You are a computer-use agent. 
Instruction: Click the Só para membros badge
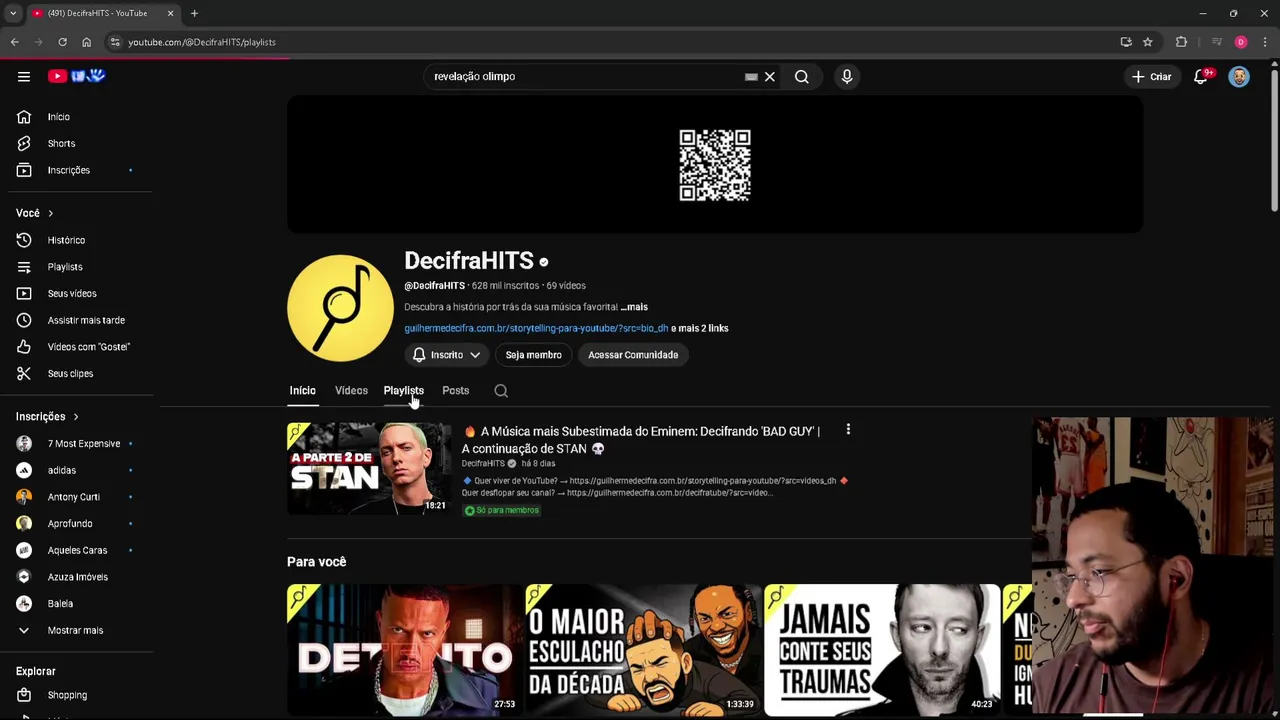(x=502, y=510)
